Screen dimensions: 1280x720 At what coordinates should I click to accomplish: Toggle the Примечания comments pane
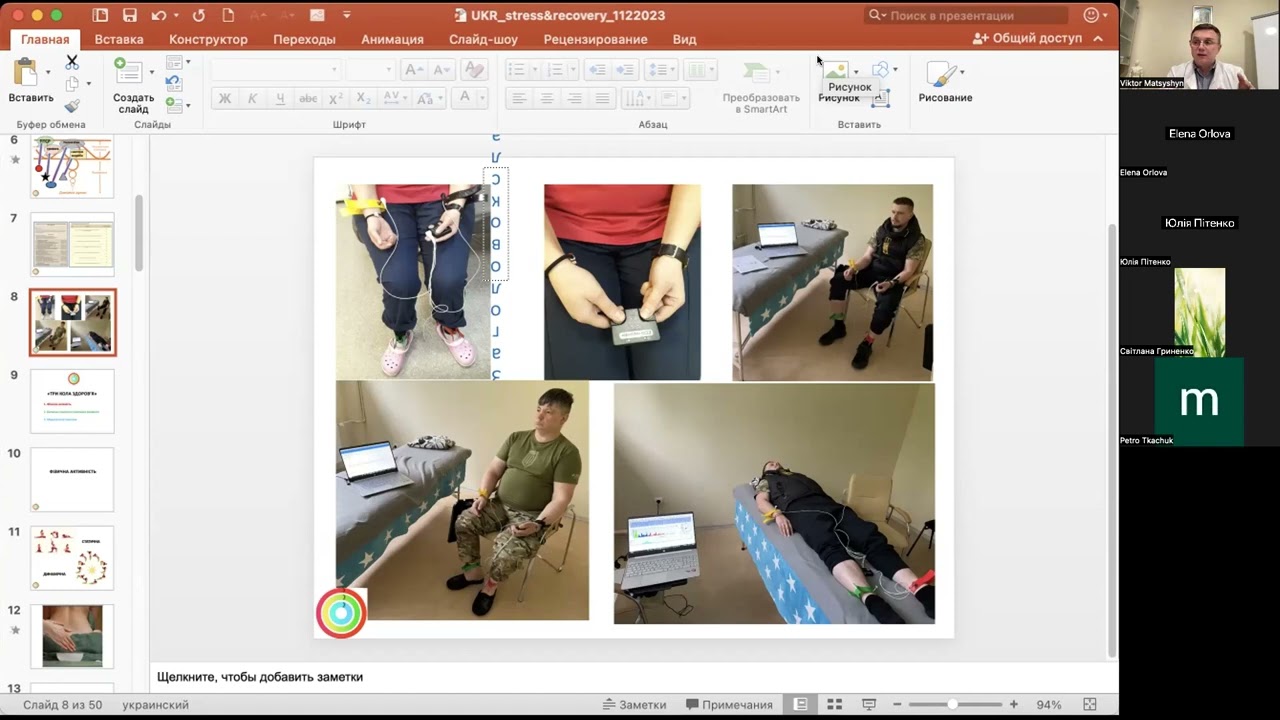point(729,705)
